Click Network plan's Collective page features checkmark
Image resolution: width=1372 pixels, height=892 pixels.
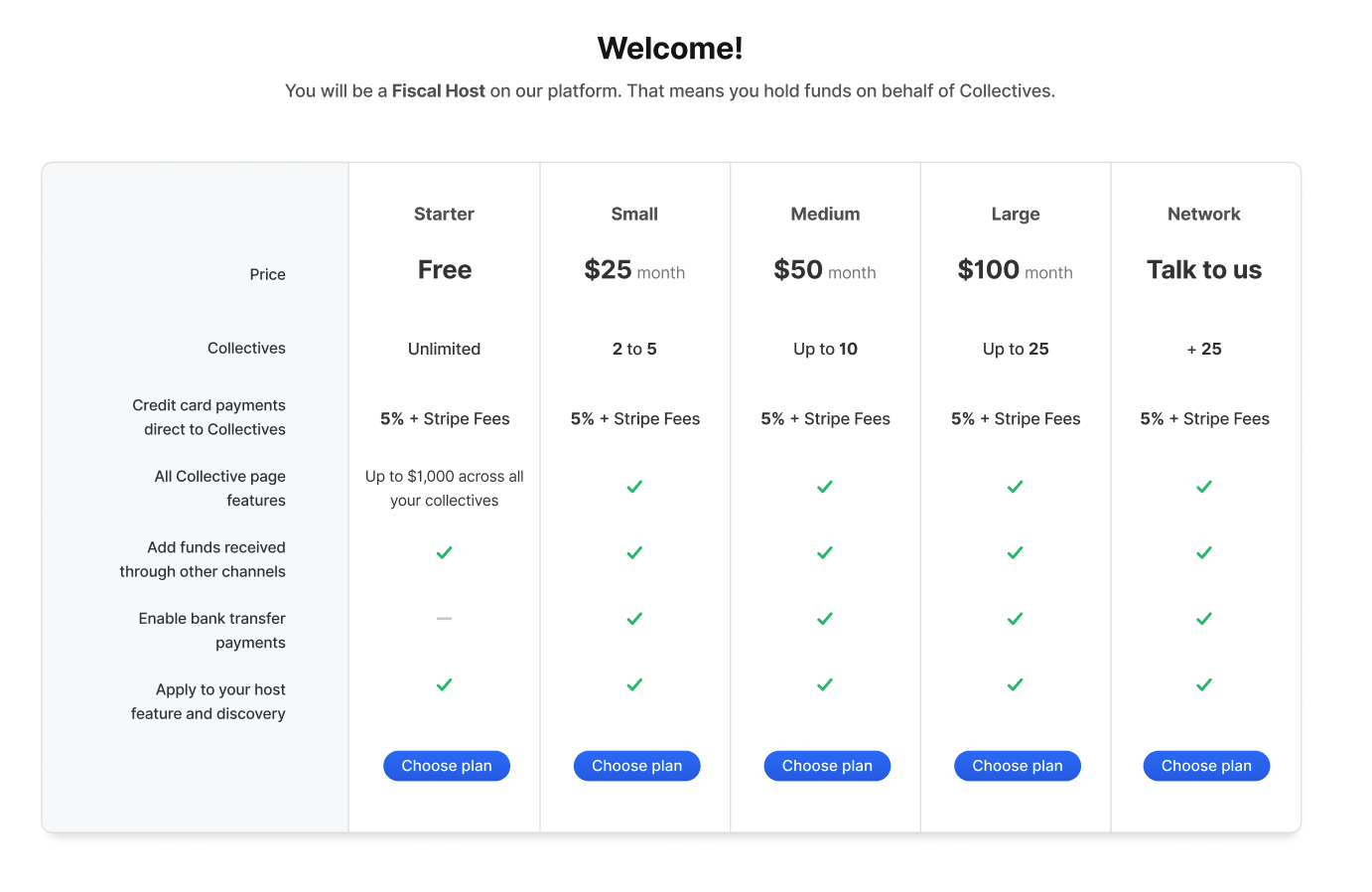1204,487
